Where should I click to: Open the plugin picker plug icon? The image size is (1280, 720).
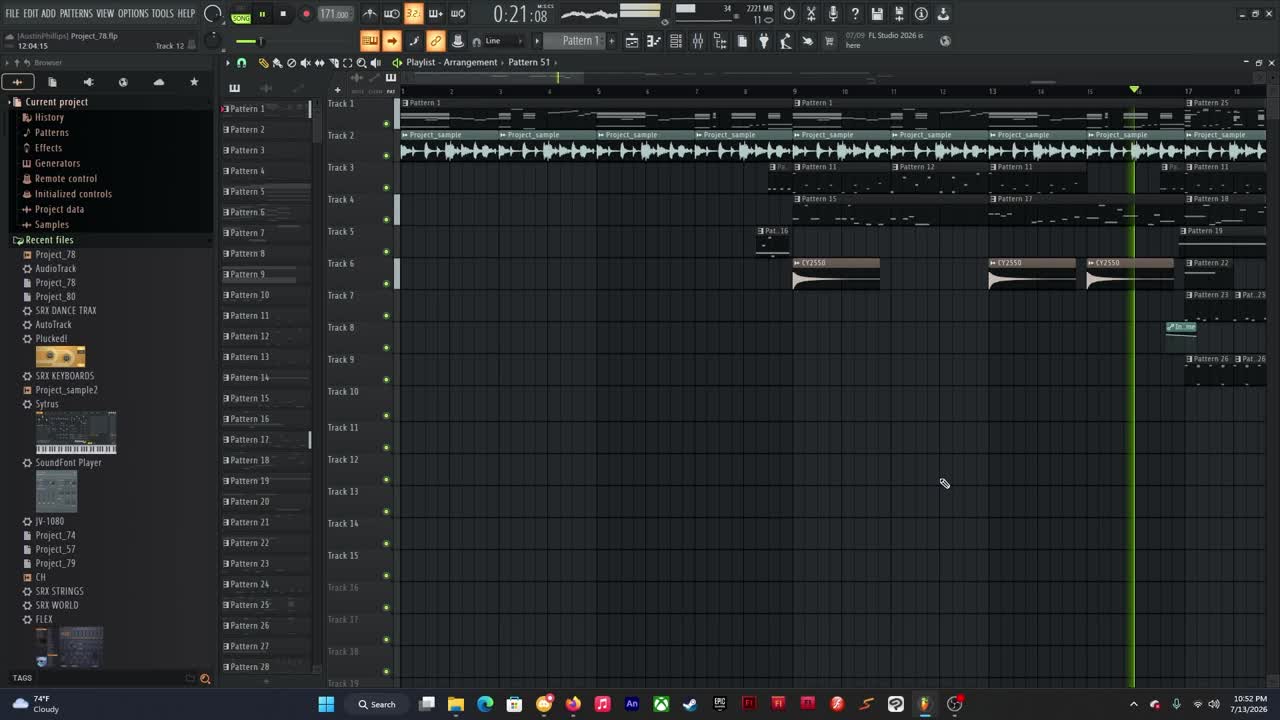coord(764,41)
